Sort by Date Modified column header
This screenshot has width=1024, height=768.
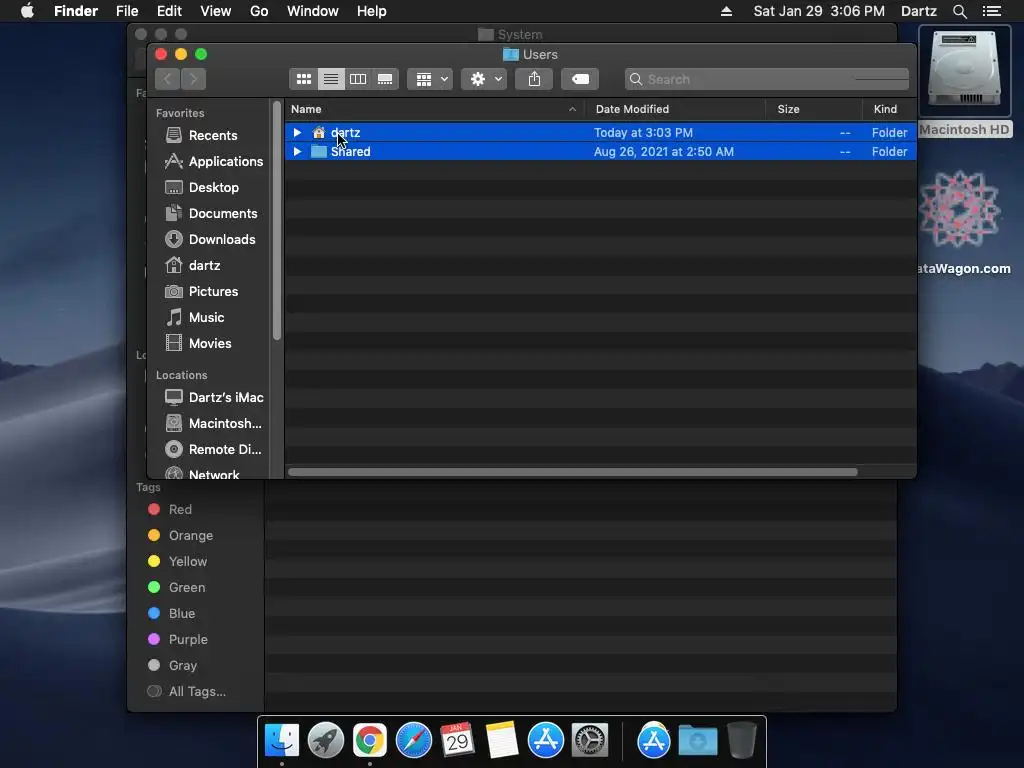pyautogui.click(x=675, y=109)
